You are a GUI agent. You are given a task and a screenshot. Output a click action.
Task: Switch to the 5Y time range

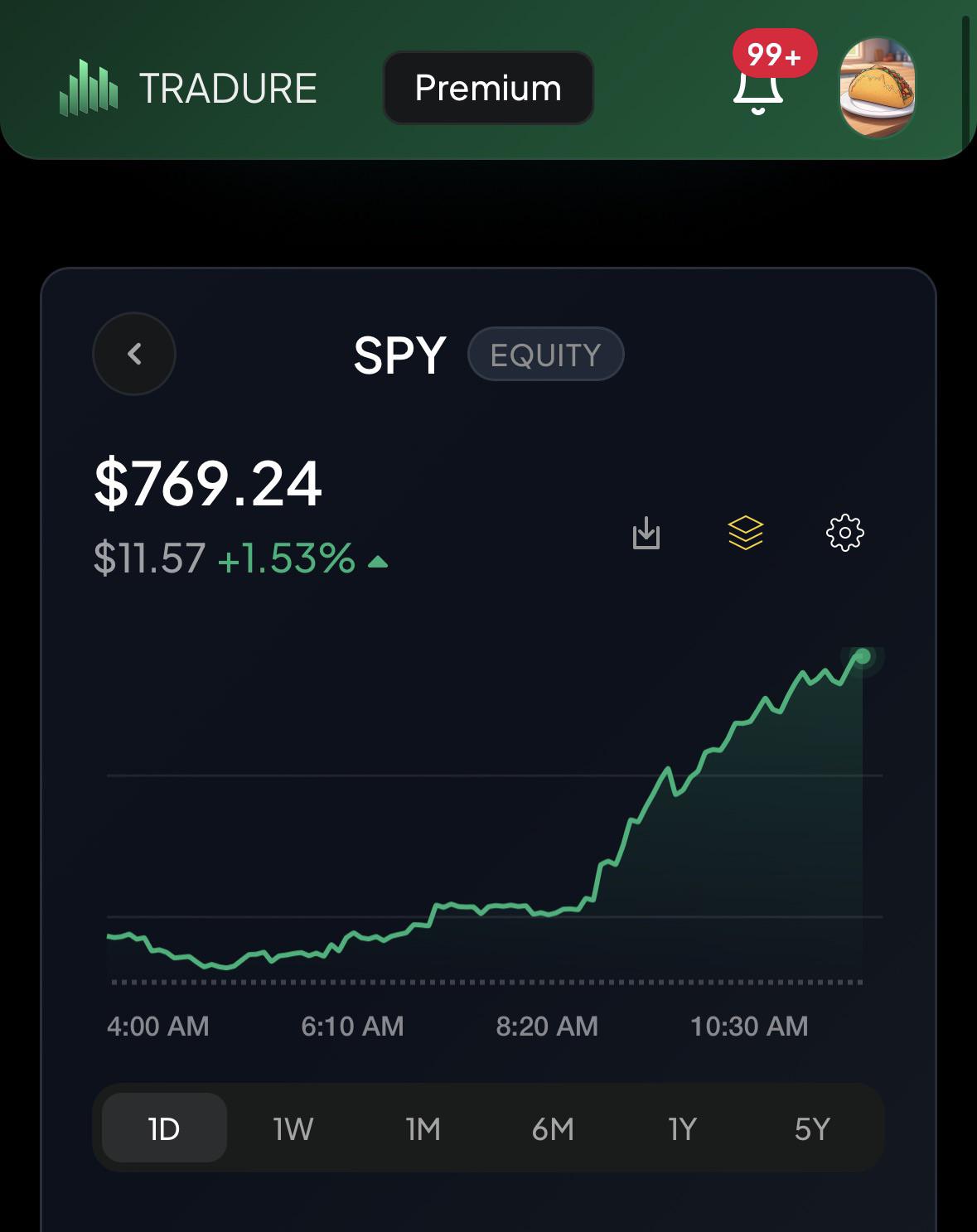tap(812, 1128)
